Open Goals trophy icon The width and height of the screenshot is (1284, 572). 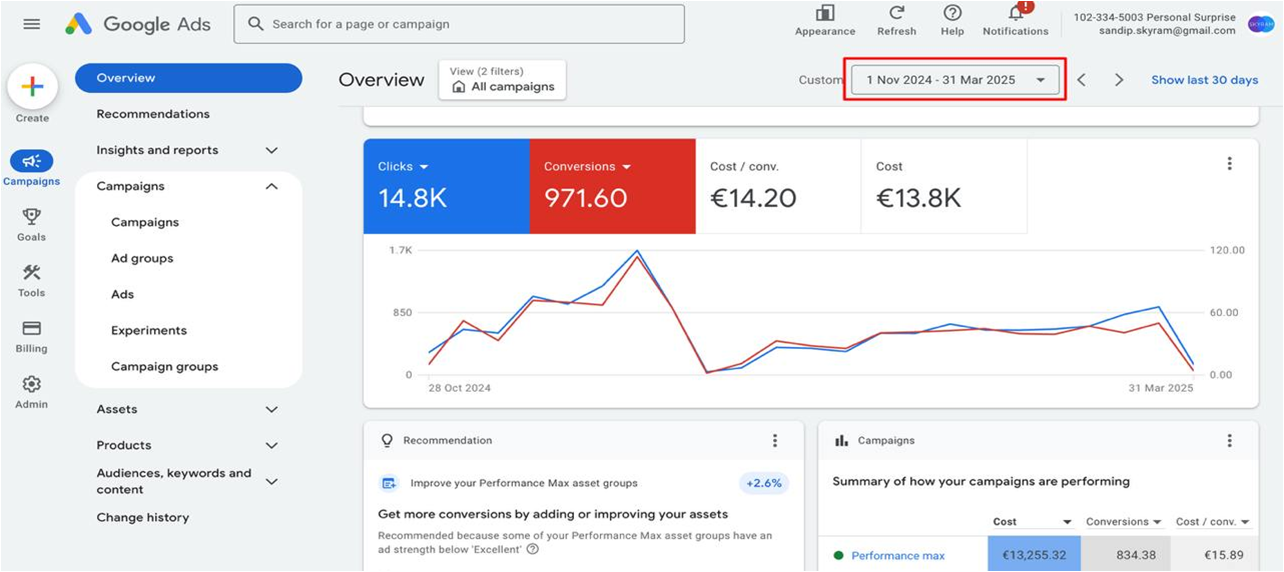(31, 216)
